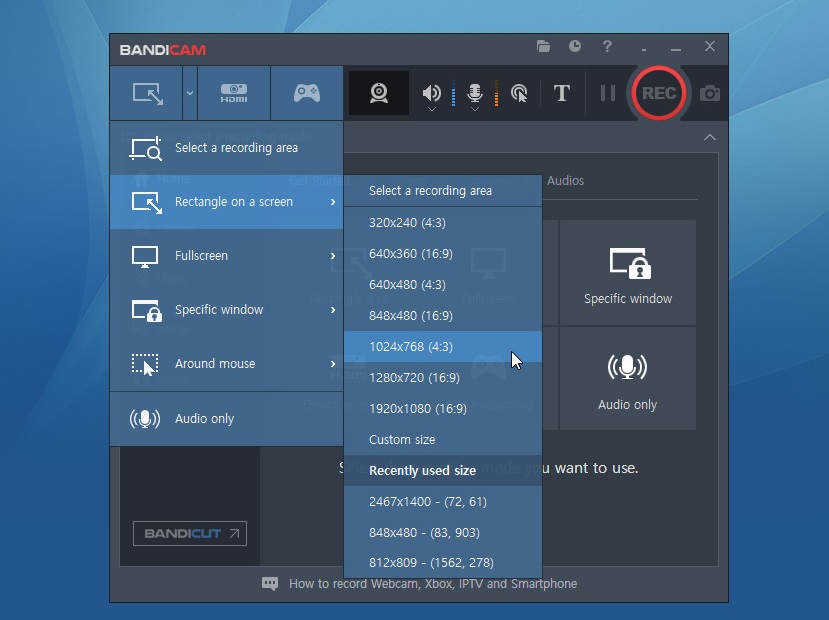Pick the 1280x720 (16:9) size
This screenshot has width=829, height=620.
tap(443, 377)
